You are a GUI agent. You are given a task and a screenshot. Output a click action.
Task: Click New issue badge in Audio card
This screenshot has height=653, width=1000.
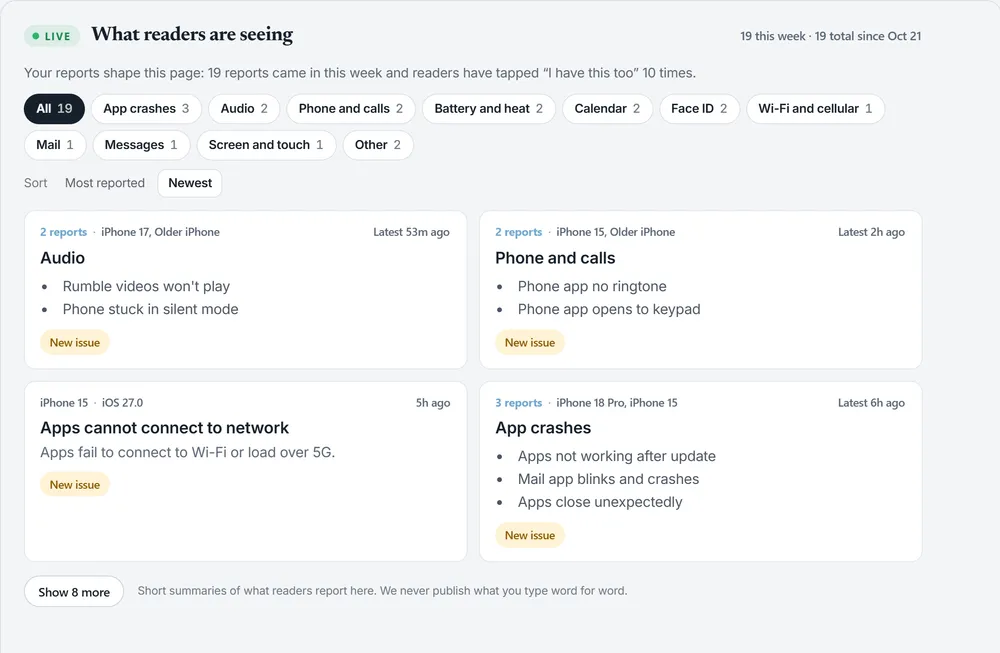tap(75, 342)
